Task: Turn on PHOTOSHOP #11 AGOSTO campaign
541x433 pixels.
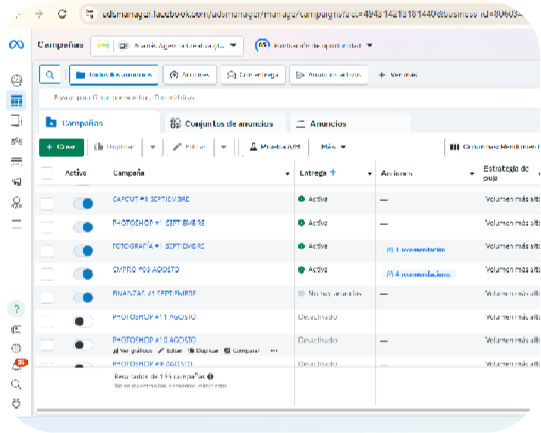Action: (83, 321)
